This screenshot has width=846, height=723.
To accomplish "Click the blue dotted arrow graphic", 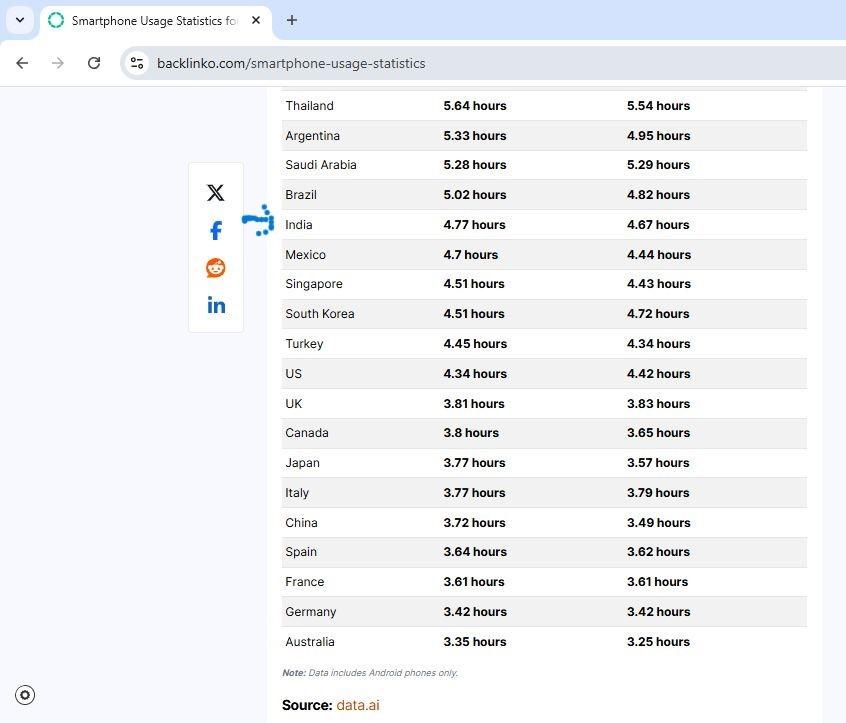I will [259, 220].
